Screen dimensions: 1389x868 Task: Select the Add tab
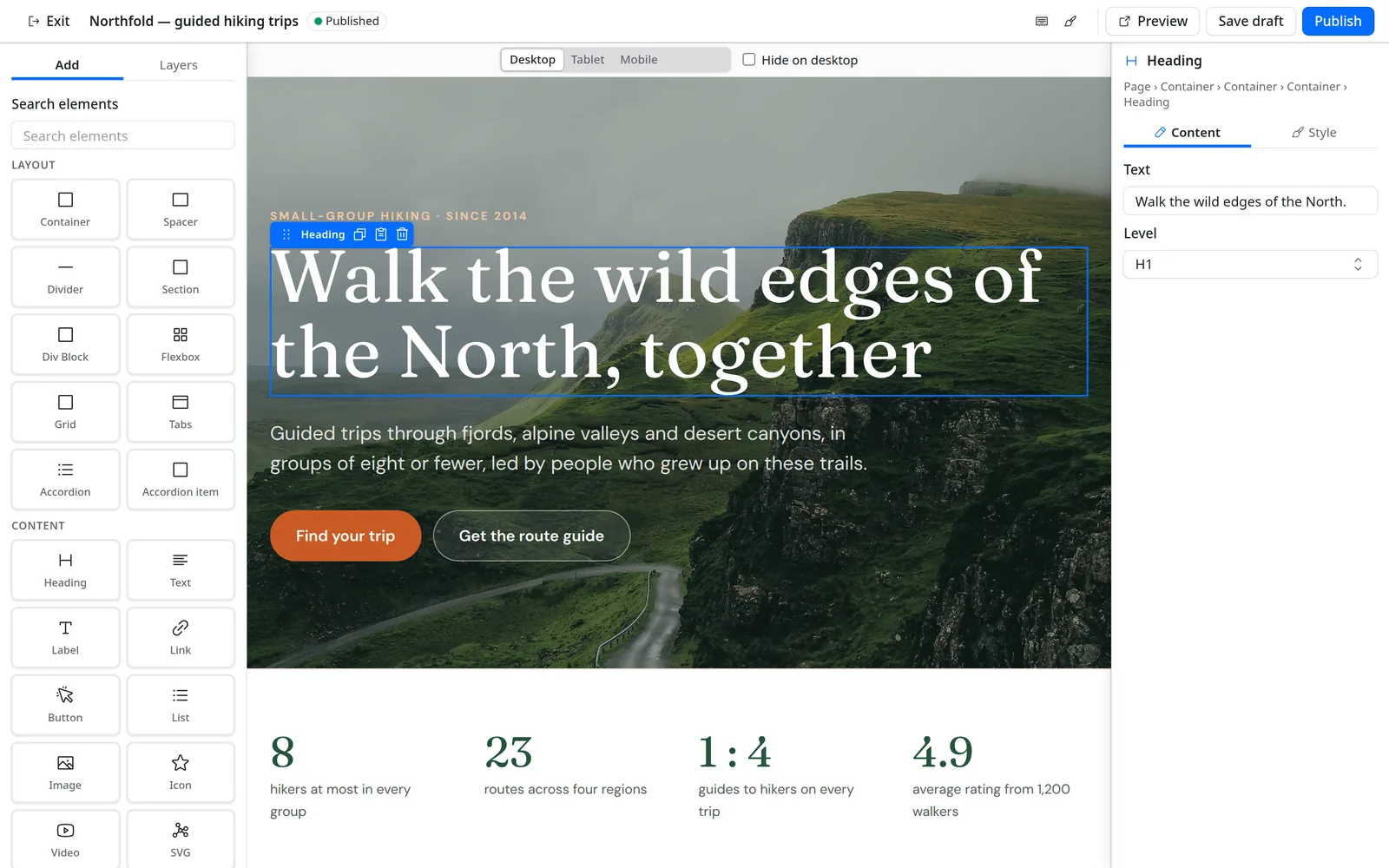67,65
